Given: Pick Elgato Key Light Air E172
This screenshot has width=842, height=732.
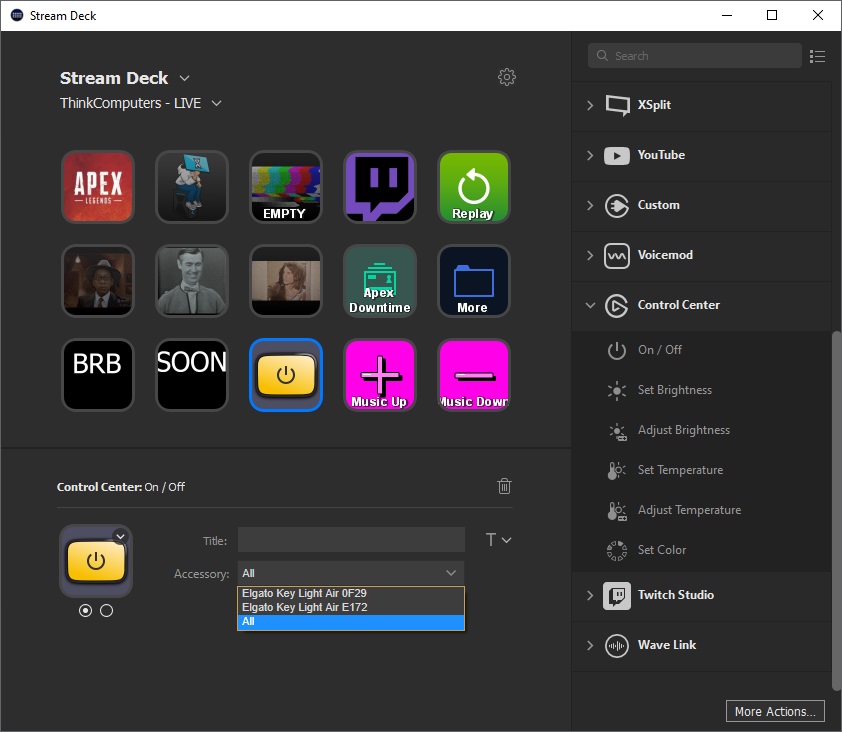Looking at the screenshot, I should click(351, 607).
